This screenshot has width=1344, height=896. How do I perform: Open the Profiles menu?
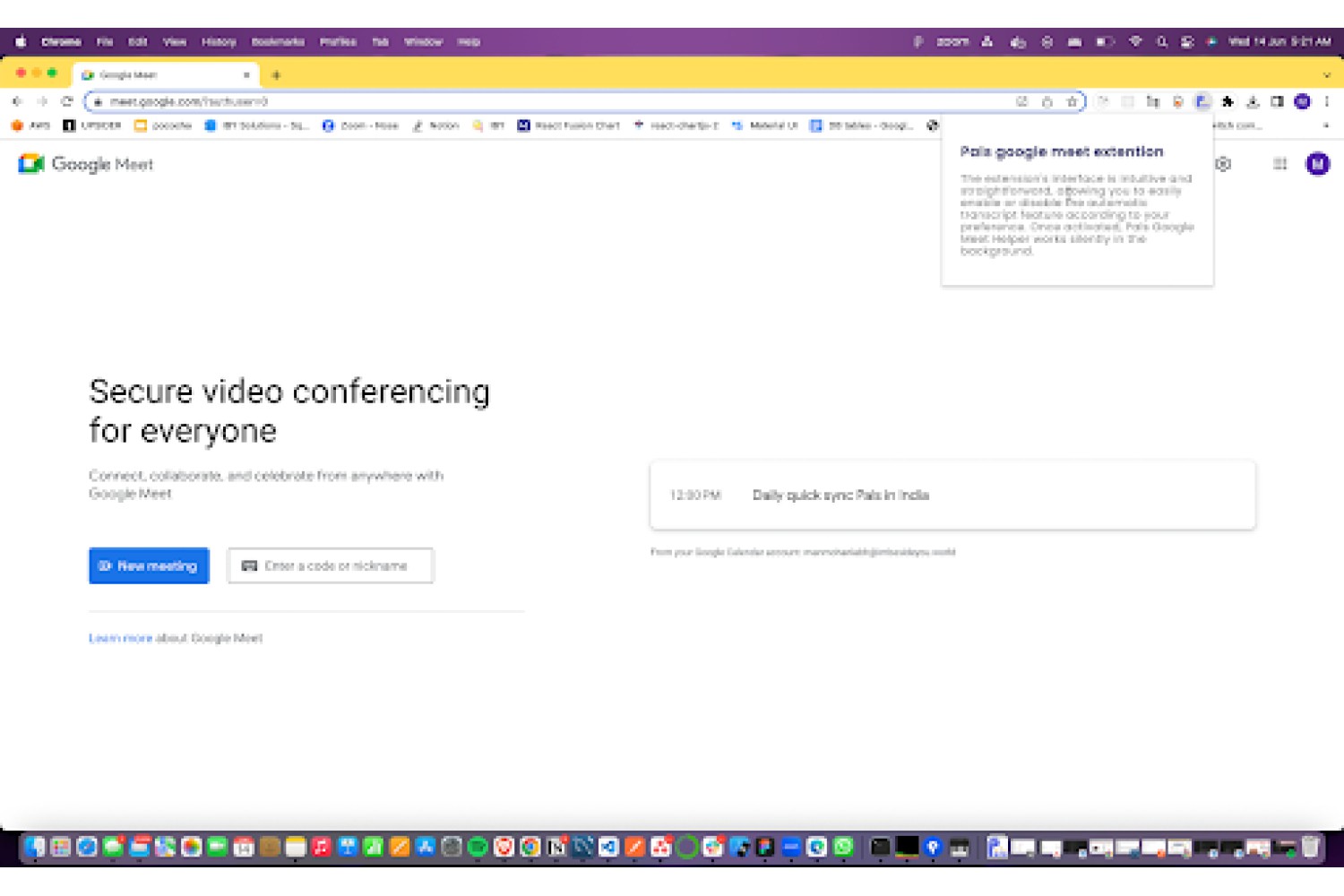(338, 42)
